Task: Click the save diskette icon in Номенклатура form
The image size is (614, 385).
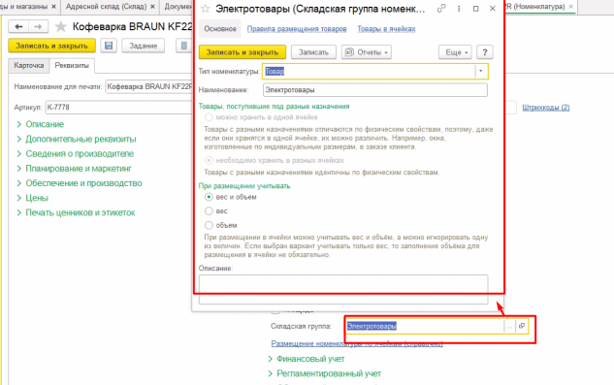Action: pyautogui.click(x=108, y=46)
